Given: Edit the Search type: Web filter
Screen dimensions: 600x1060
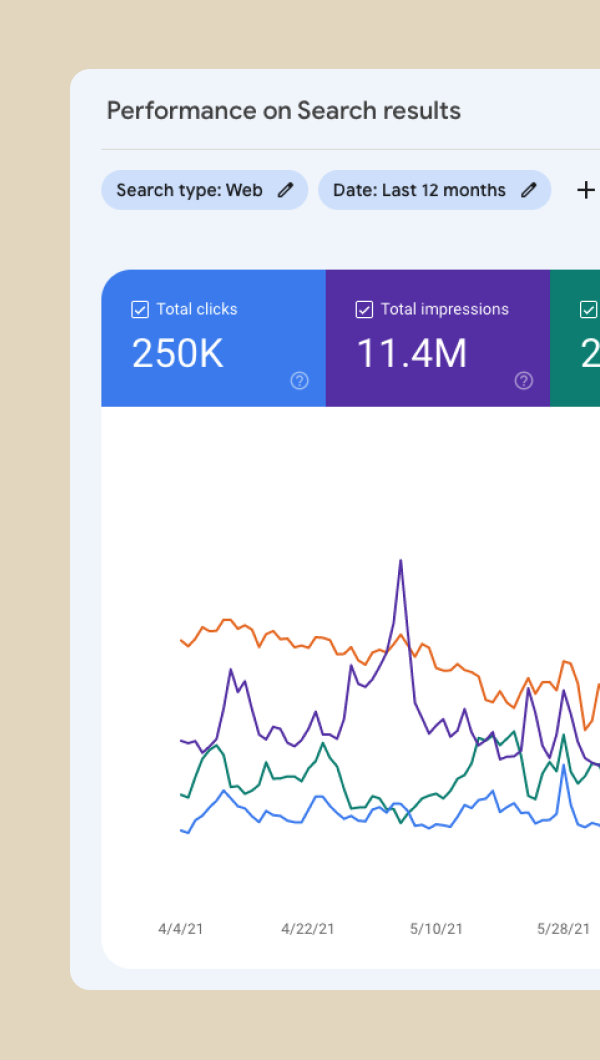Looking at the screenshot, I should pos(205,190).
